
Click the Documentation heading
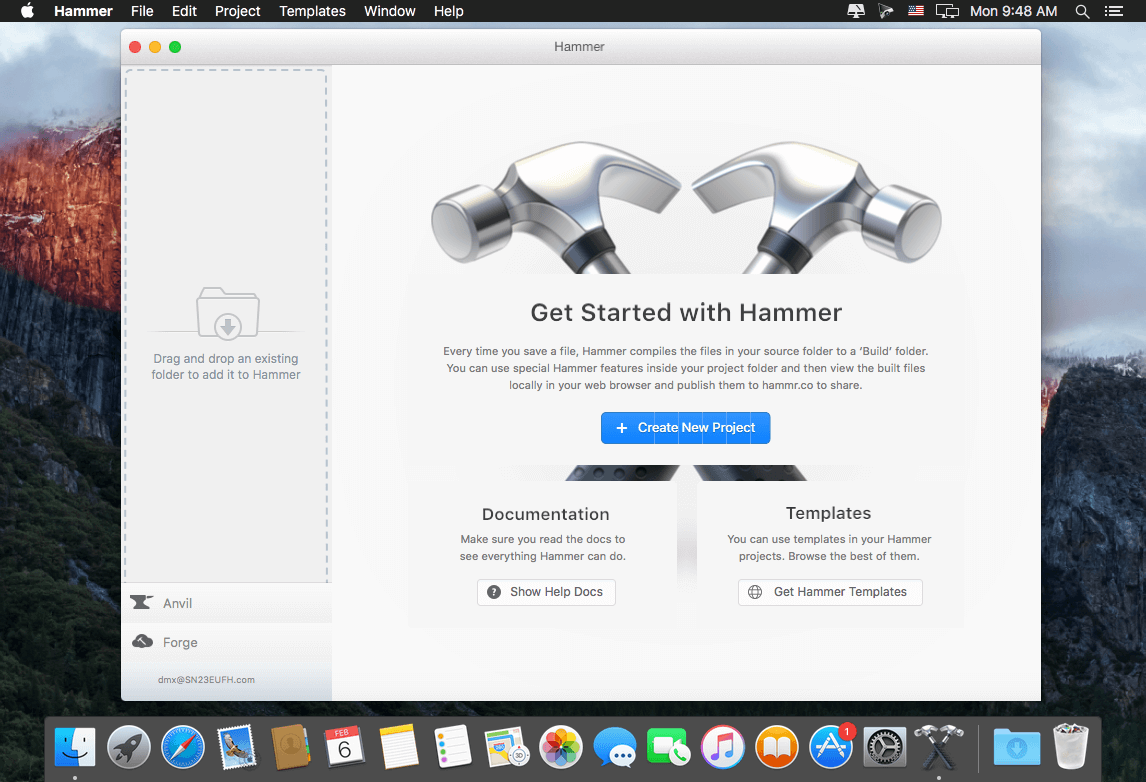click(545, 515)
